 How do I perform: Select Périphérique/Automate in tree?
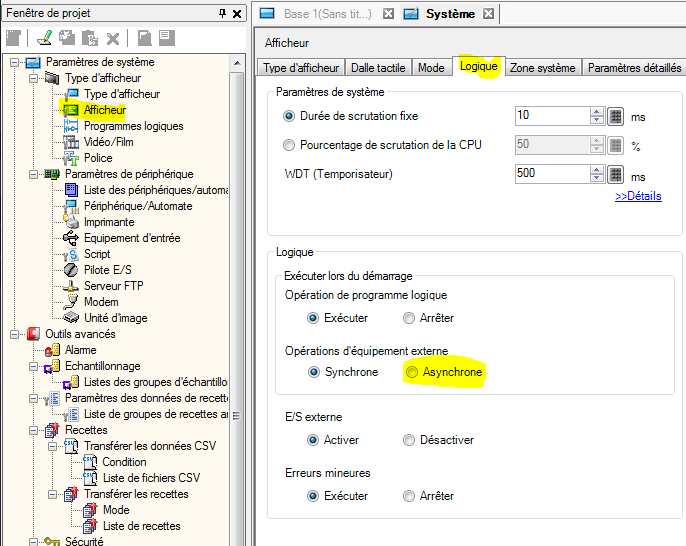pyautogui.click(x=138, y=206)
